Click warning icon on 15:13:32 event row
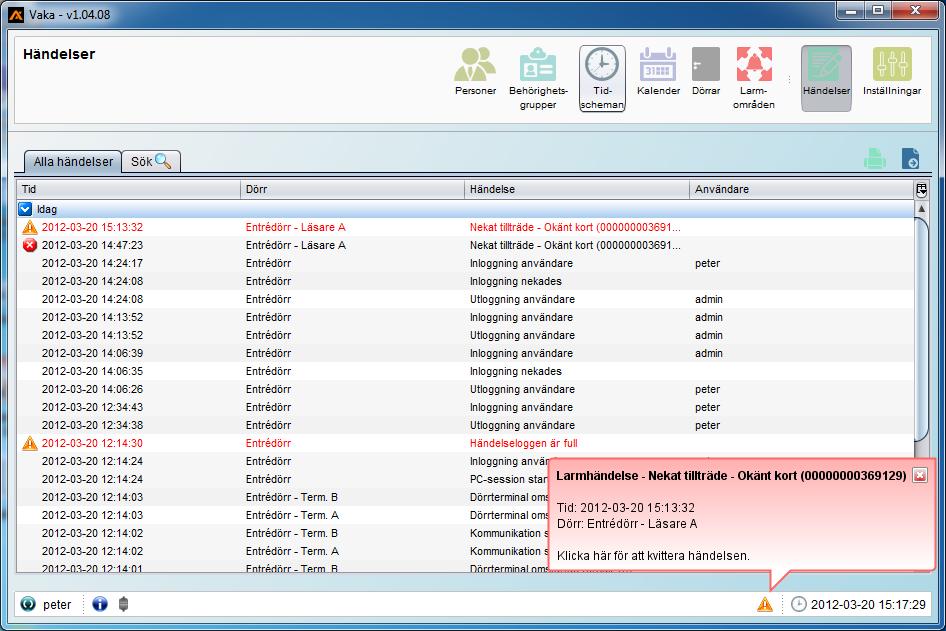The width and height of the screenshot is (946, 631). (x=30, y=227)
